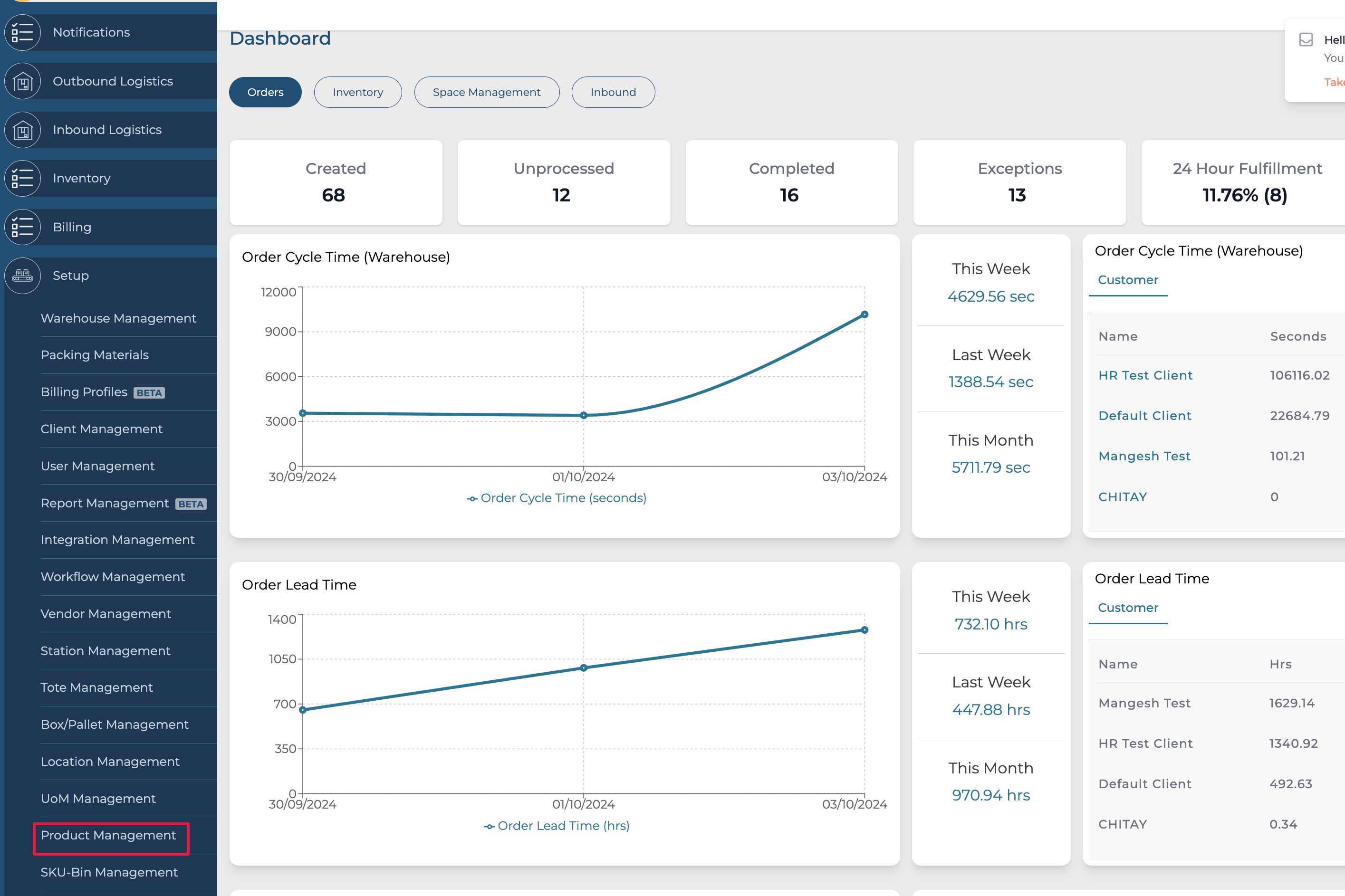Open Inventory using its checklist icon
This screenshot has height=896, width=1345.
[22, 178]
